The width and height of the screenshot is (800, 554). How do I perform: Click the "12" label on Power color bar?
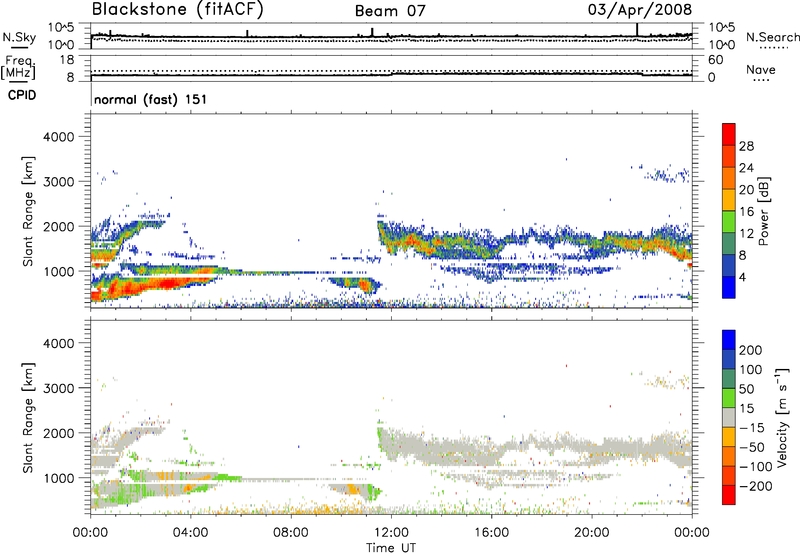point(746,234)
